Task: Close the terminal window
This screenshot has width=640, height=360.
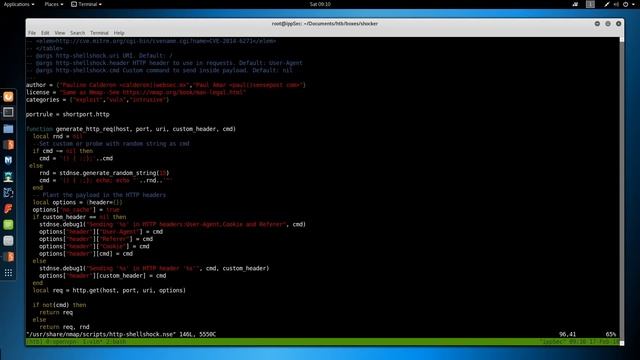Action: pos(618,24)
